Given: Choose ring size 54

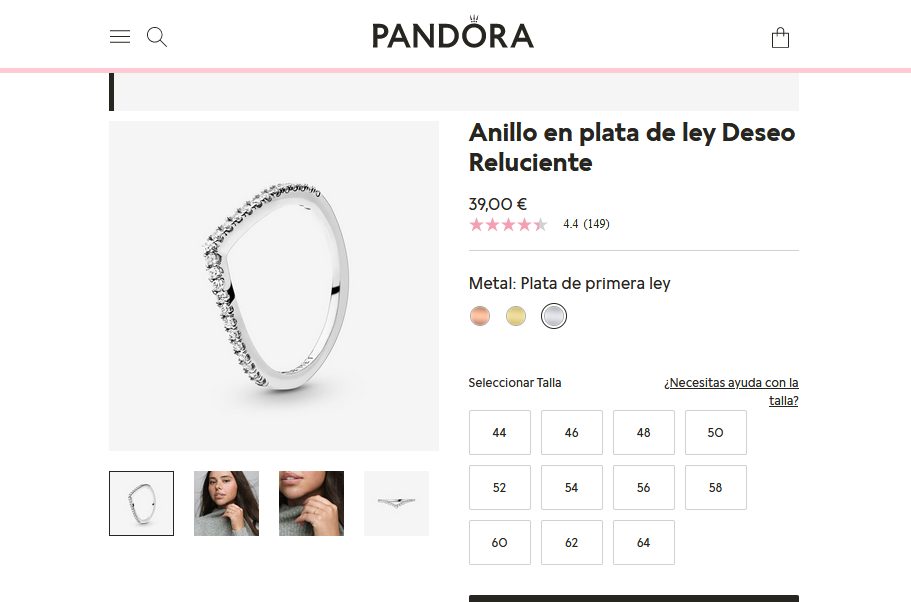Looking at the screenshot, I should tap(572, 488).
